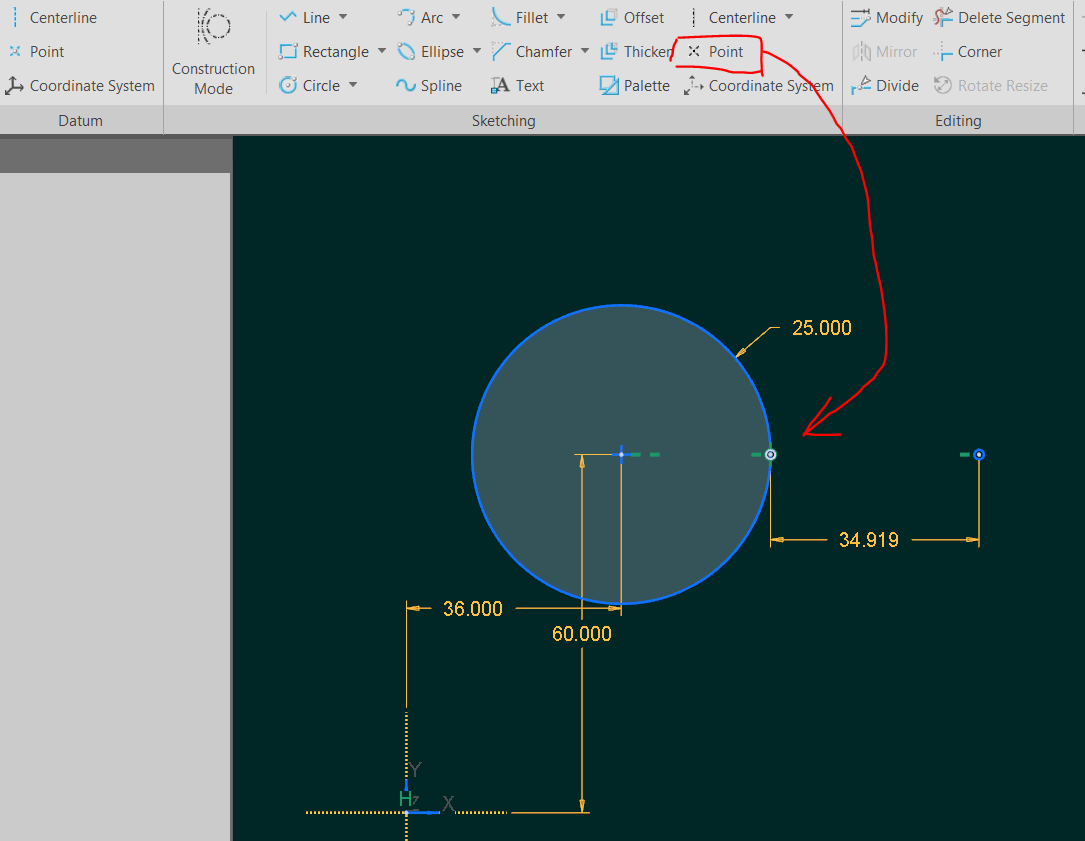Select the Line tool
Viewport: 1085px width, 841px height.
313,16
